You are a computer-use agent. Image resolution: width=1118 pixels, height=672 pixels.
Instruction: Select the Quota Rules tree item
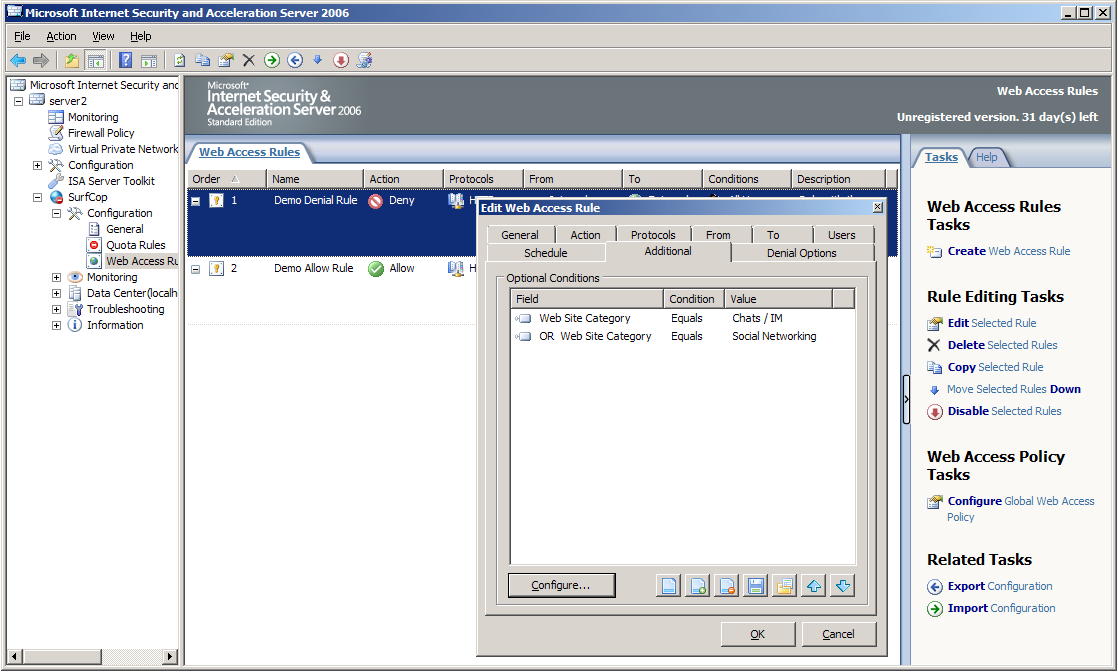(135, 245)
